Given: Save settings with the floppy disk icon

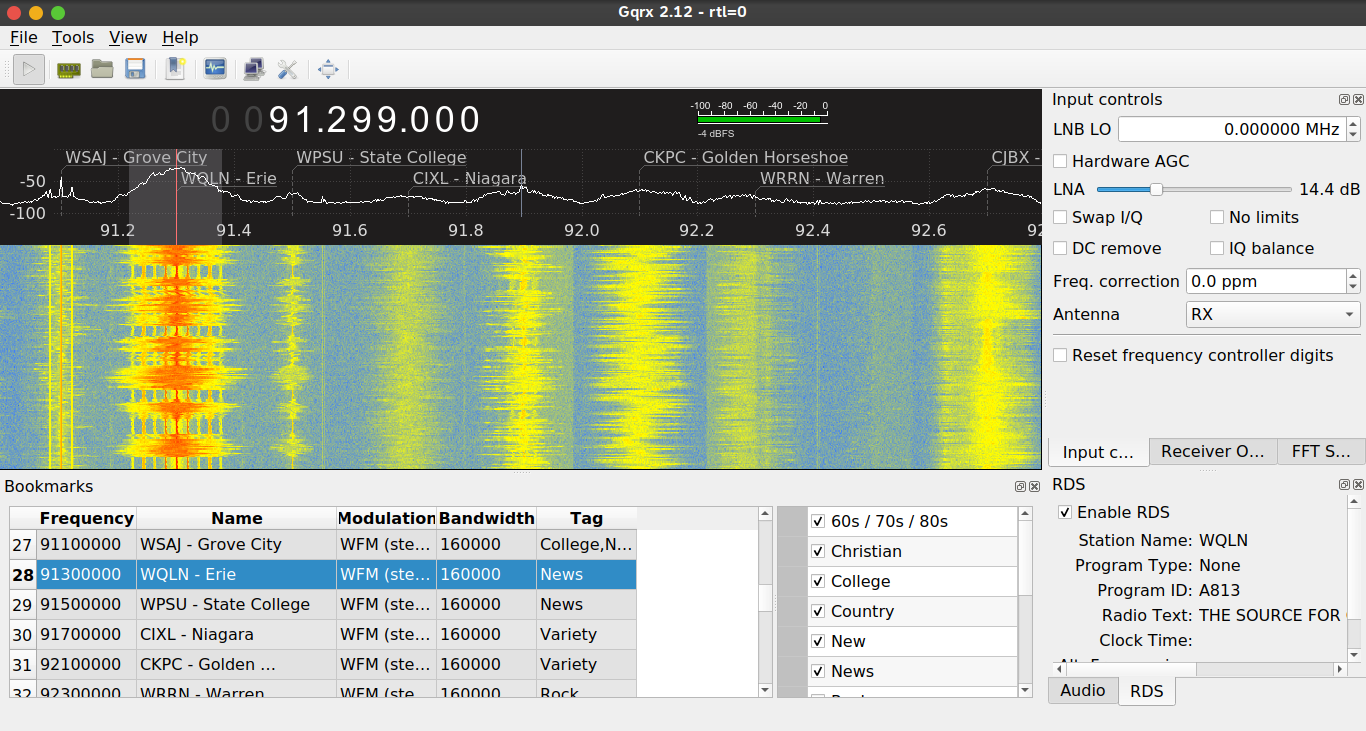Looking at the screenshot, I should point(135,69).
